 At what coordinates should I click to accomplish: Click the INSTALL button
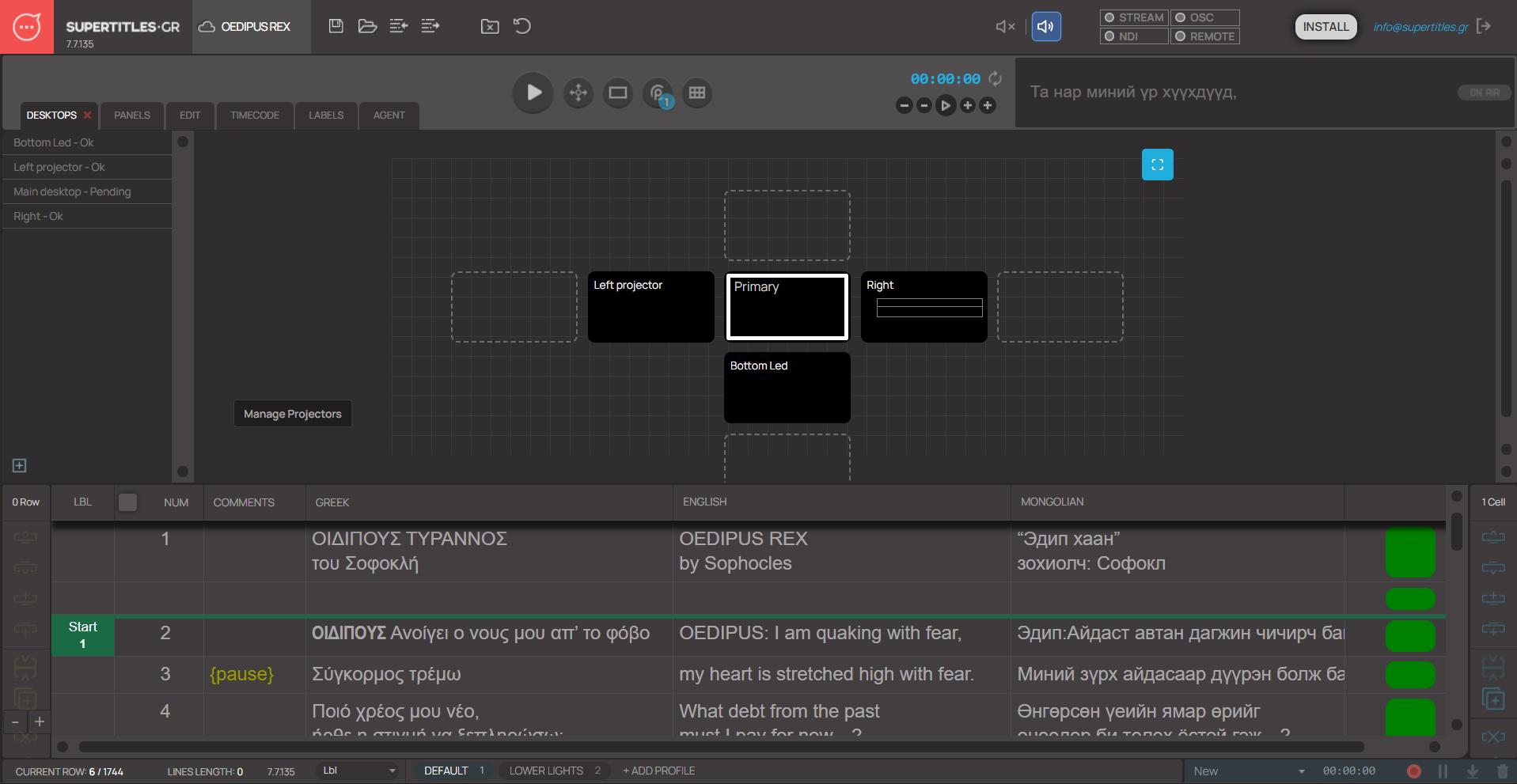1326,27
